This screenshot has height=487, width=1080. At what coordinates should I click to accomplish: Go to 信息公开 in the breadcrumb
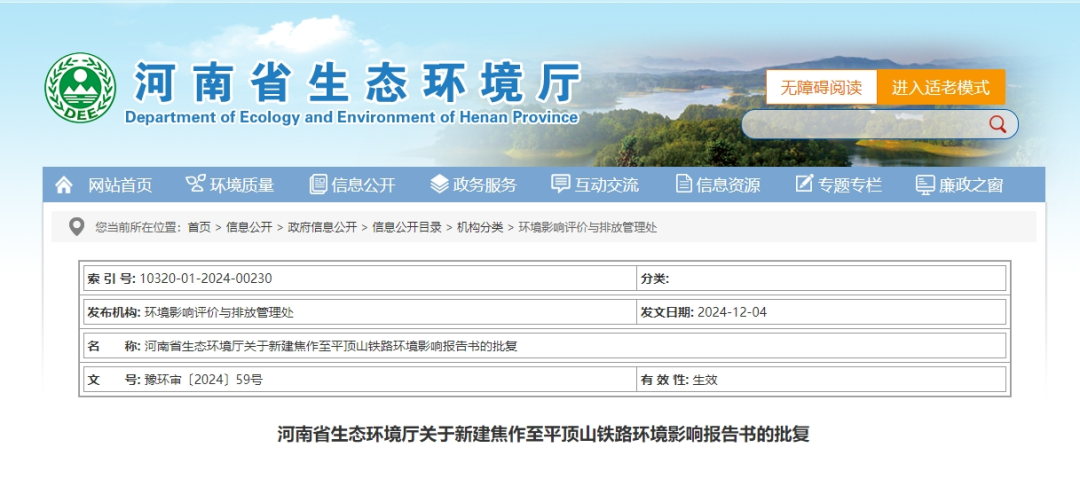249,227
